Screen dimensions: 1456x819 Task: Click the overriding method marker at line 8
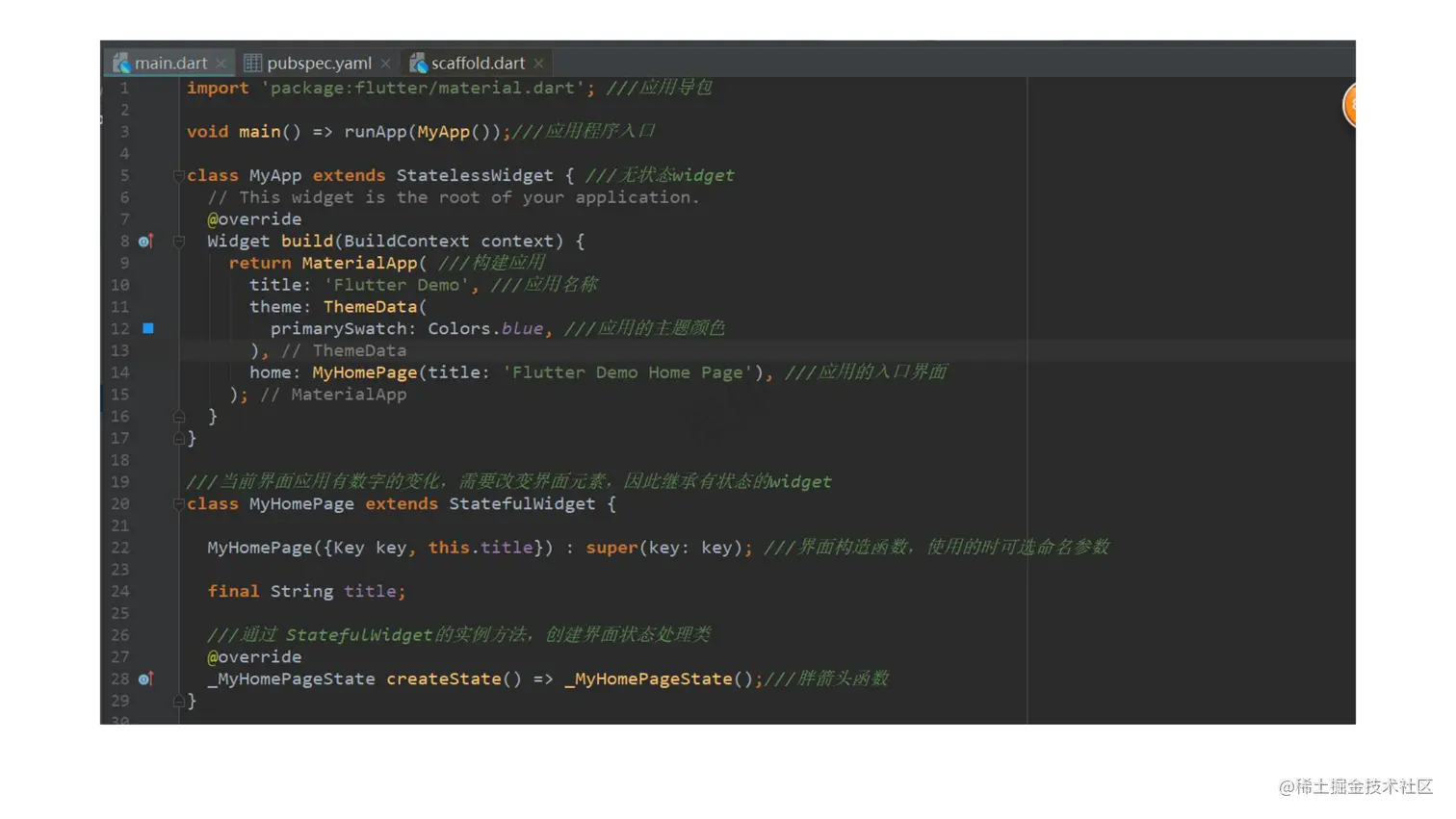(144, 241)
